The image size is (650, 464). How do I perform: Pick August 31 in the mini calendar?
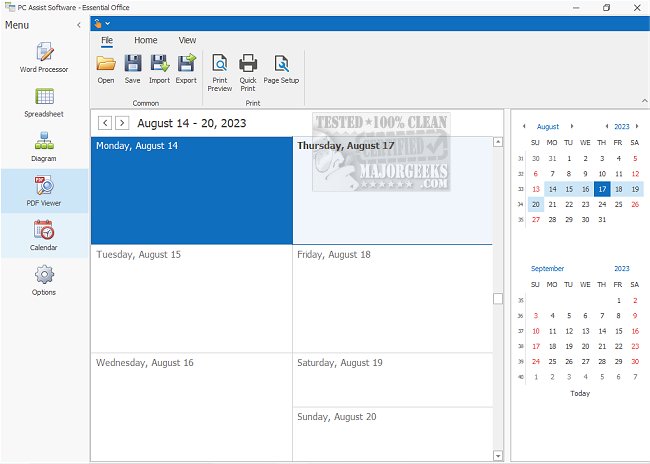[x=602, y=220]
